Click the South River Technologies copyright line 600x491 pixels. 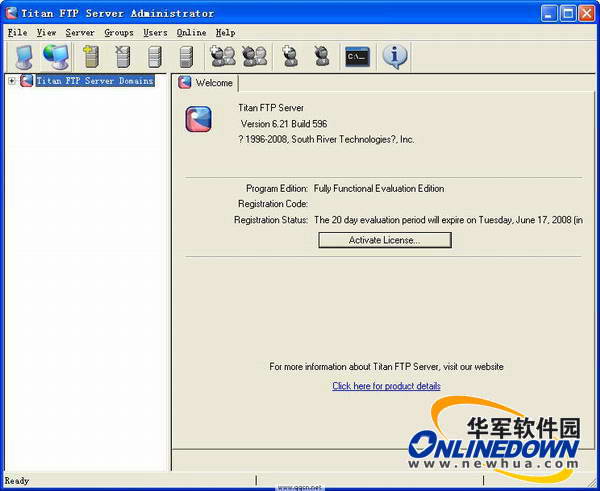[x=326, y=139]
